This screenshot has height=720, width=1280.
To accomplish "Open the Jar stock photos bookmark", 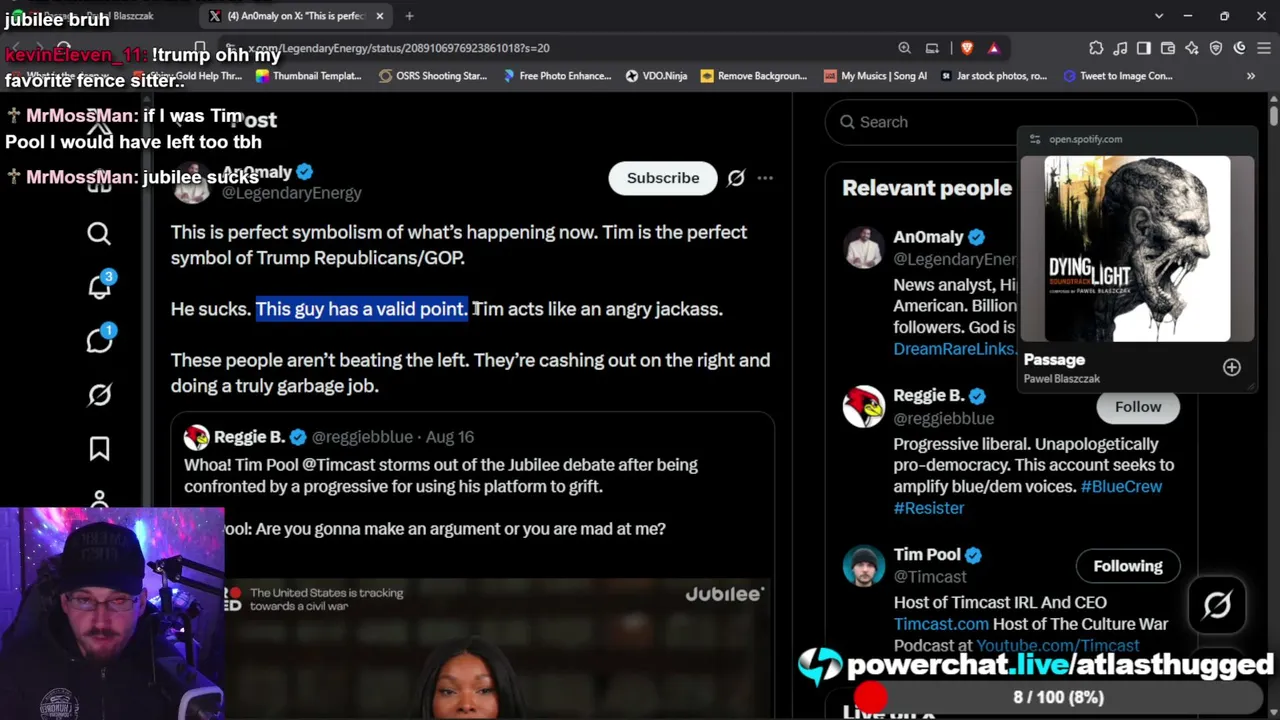I will pos(994,76).
